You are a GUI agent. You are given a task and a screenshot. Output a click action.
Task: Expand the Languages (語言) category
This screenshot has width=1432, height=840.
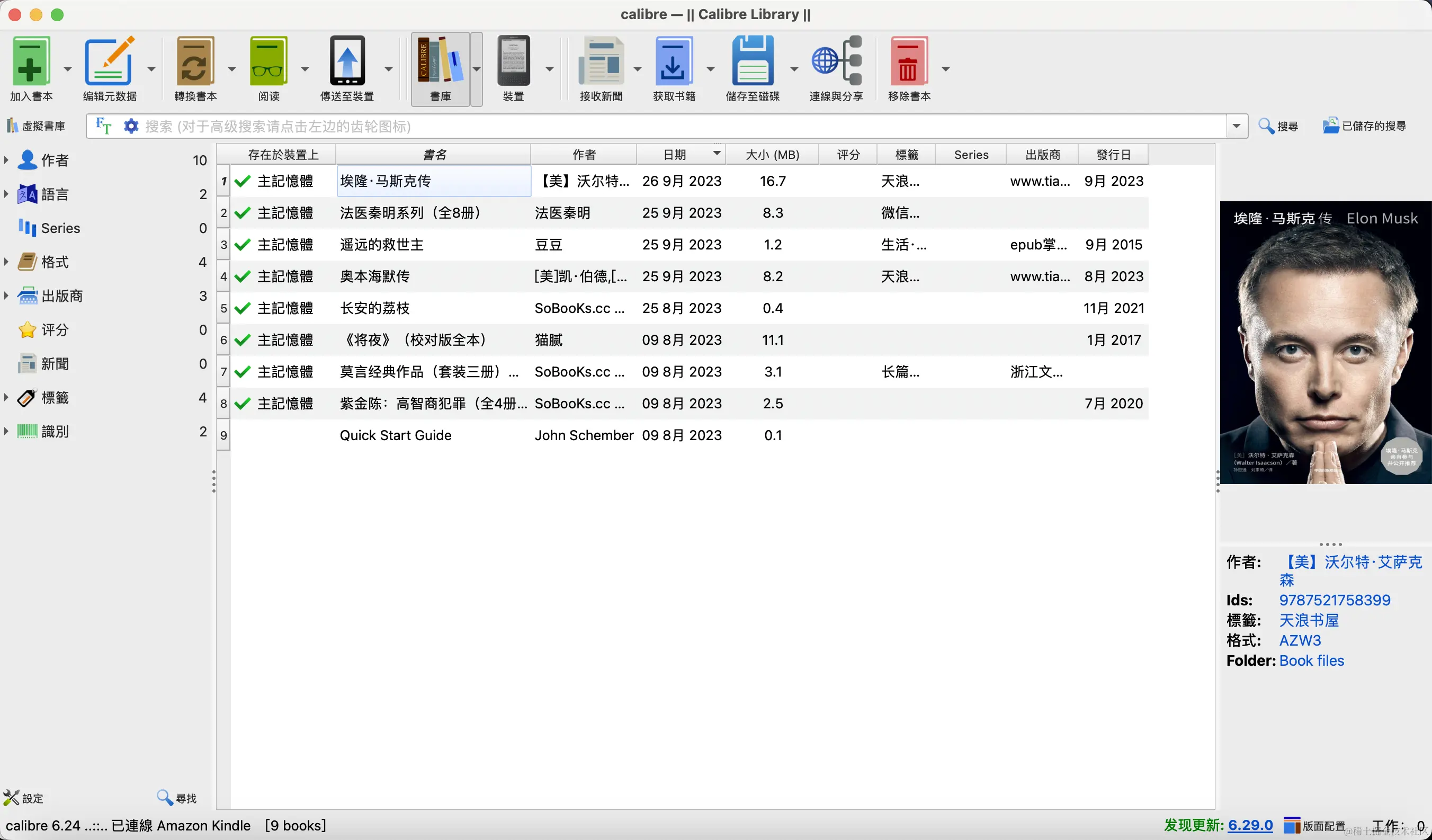coord(6,194)
